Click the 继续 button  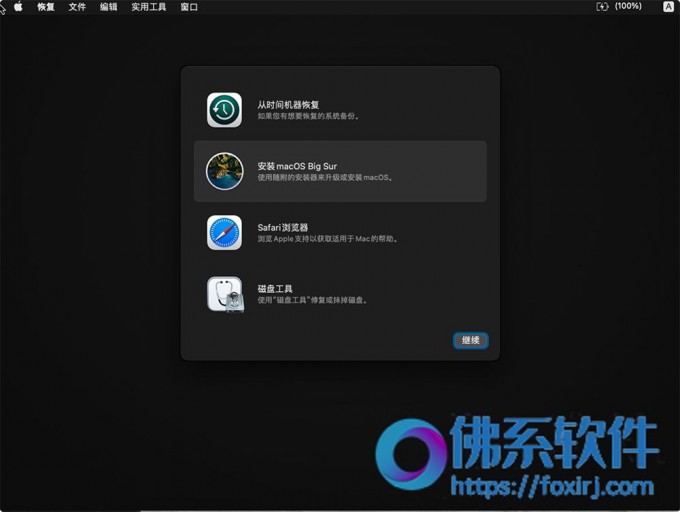(471, 340)
